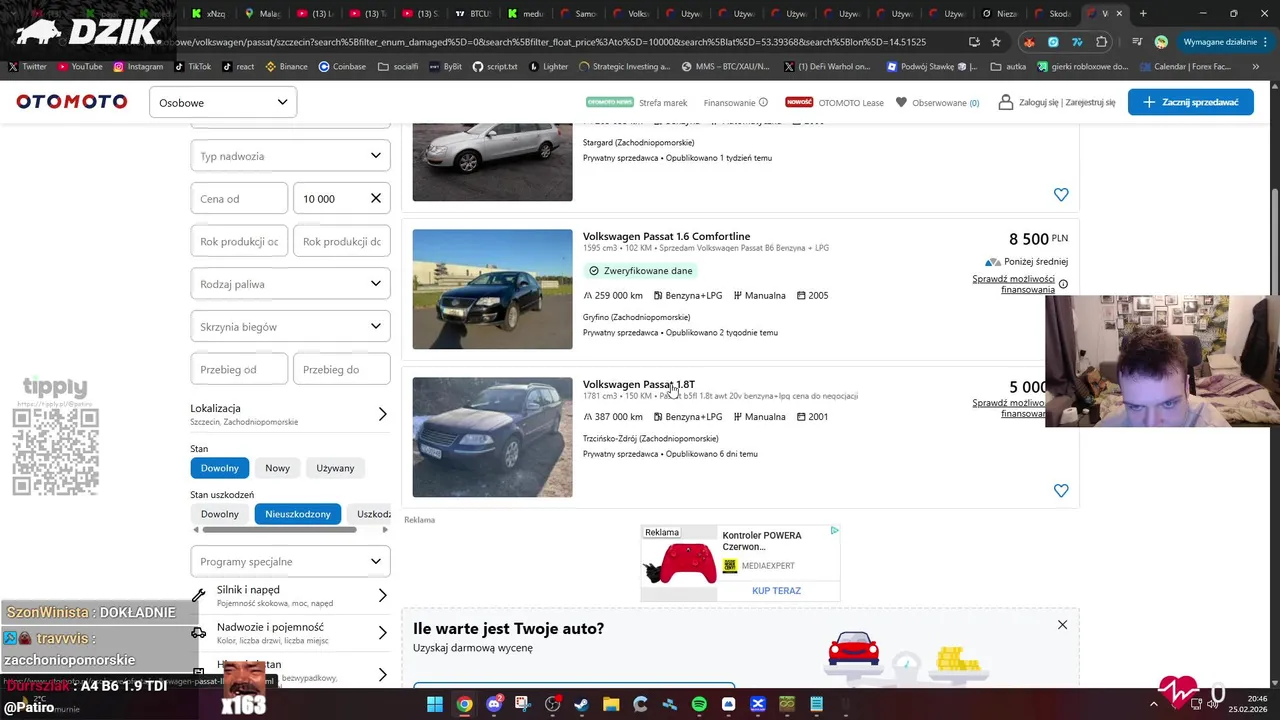
Task: Expand Nadwozie i pojemność section
Action: pyautogui.click(x=290, y=633)
